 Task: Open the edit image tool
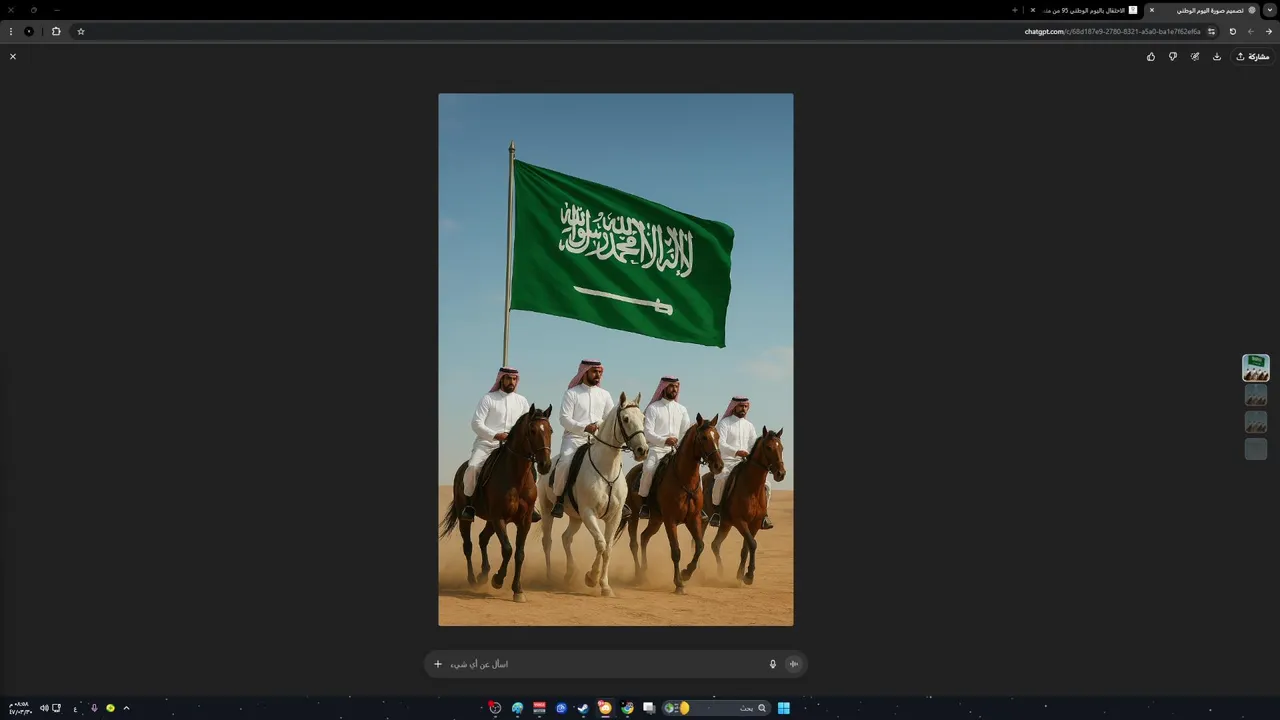coord(1195,57)
